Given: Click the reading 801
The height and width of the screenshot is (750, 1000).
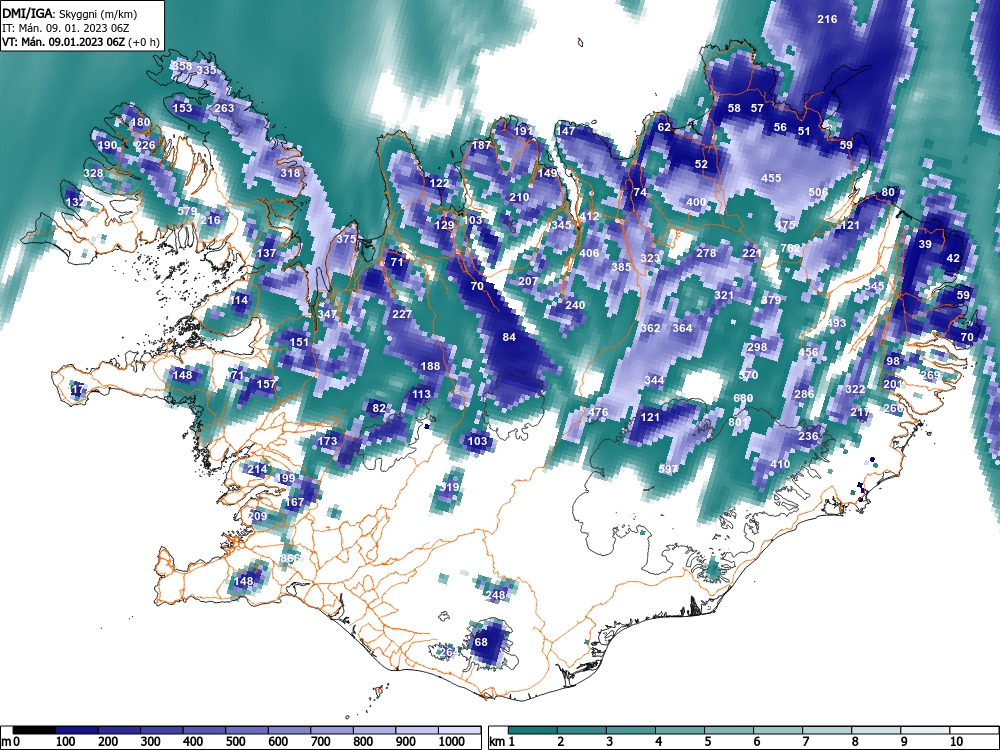Looking at the screenshot, I should [x=738, y=422].
